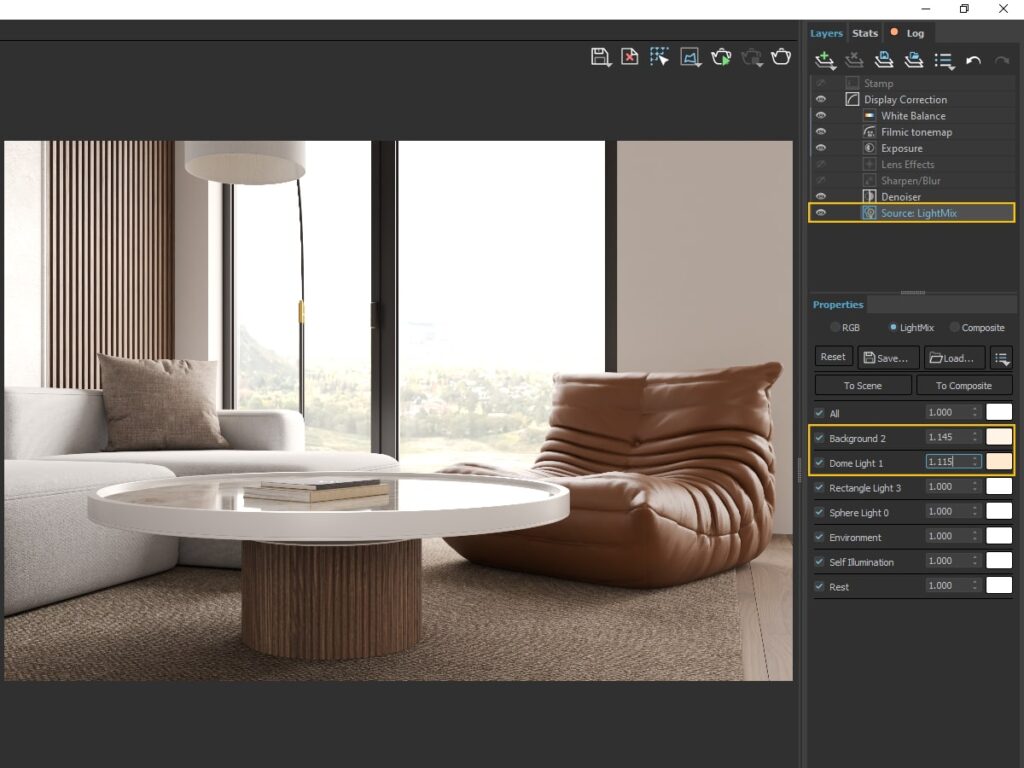
Task: Click the save image icon in render toolbar
Action: point(600,57)
